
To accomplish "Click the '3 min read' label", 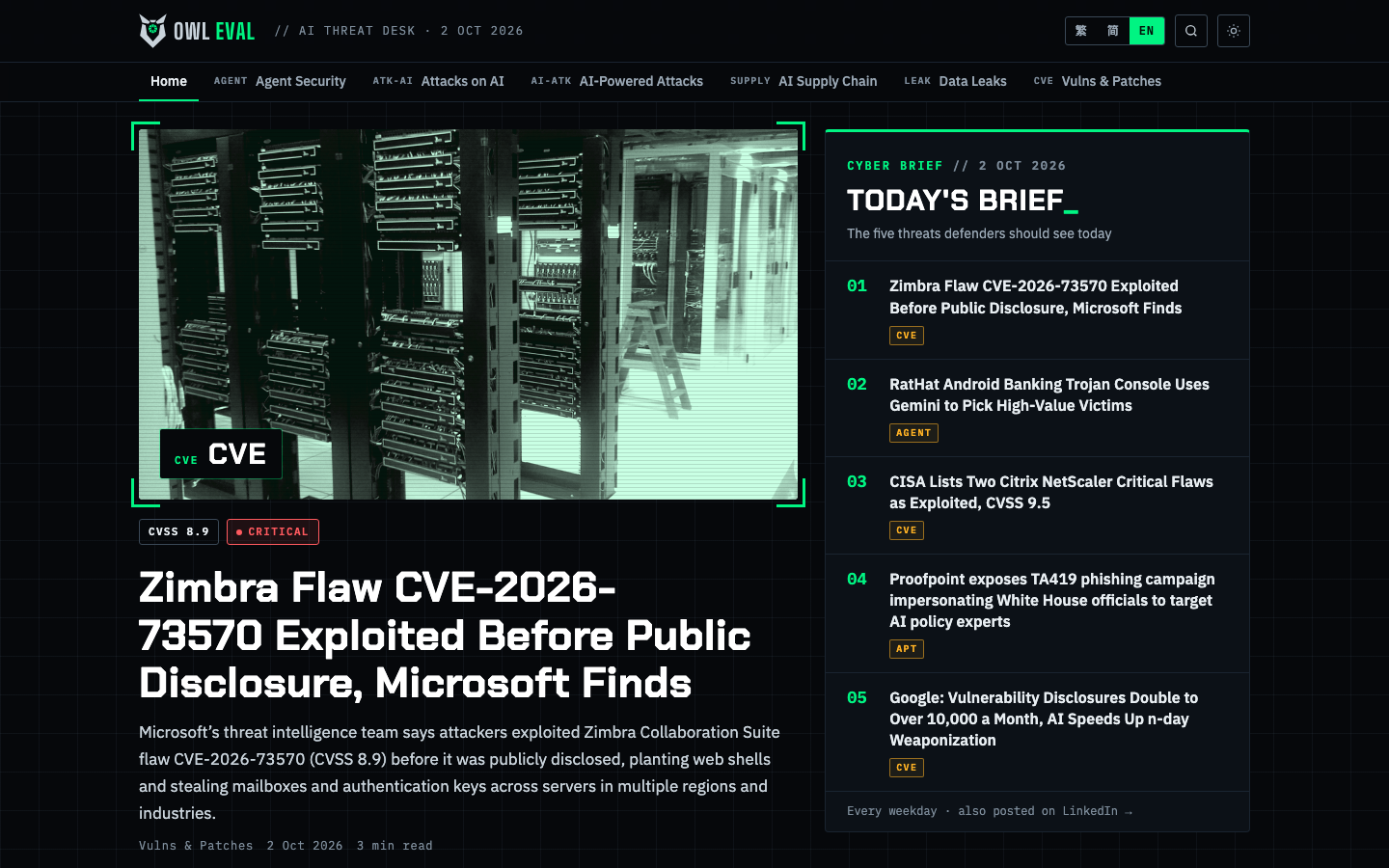I will (395, 846).
